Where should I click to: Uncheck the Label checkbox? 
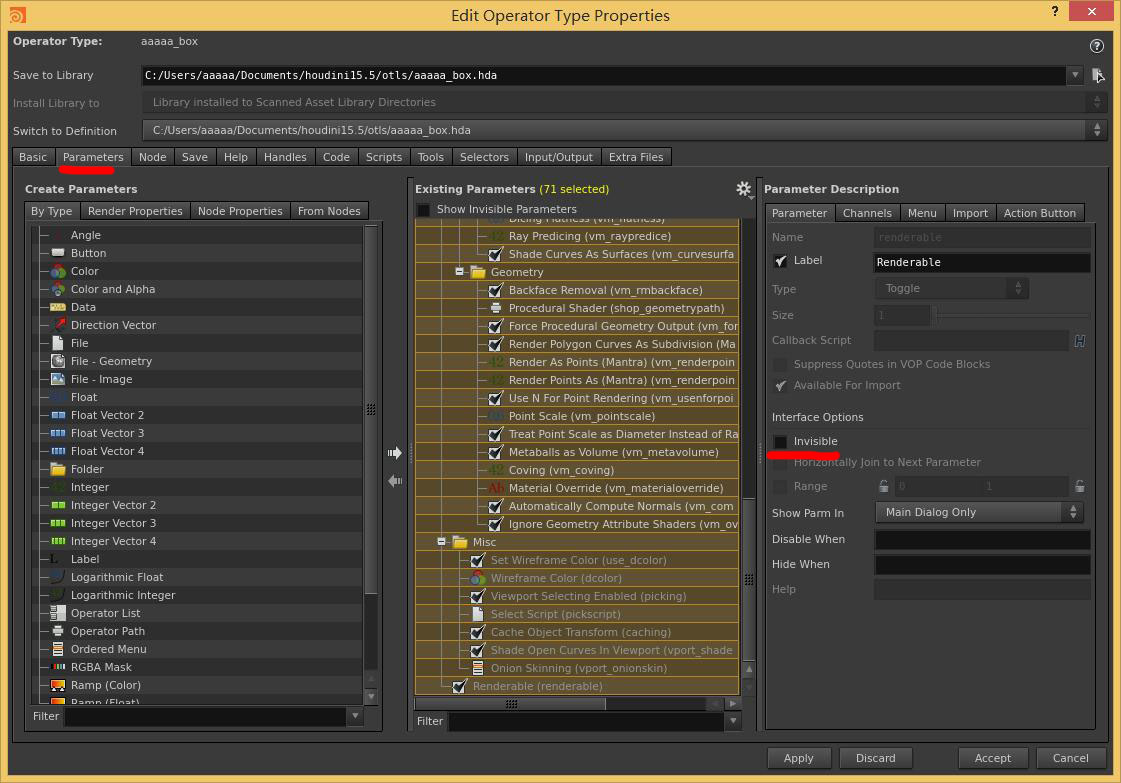(x=781, y=261)
